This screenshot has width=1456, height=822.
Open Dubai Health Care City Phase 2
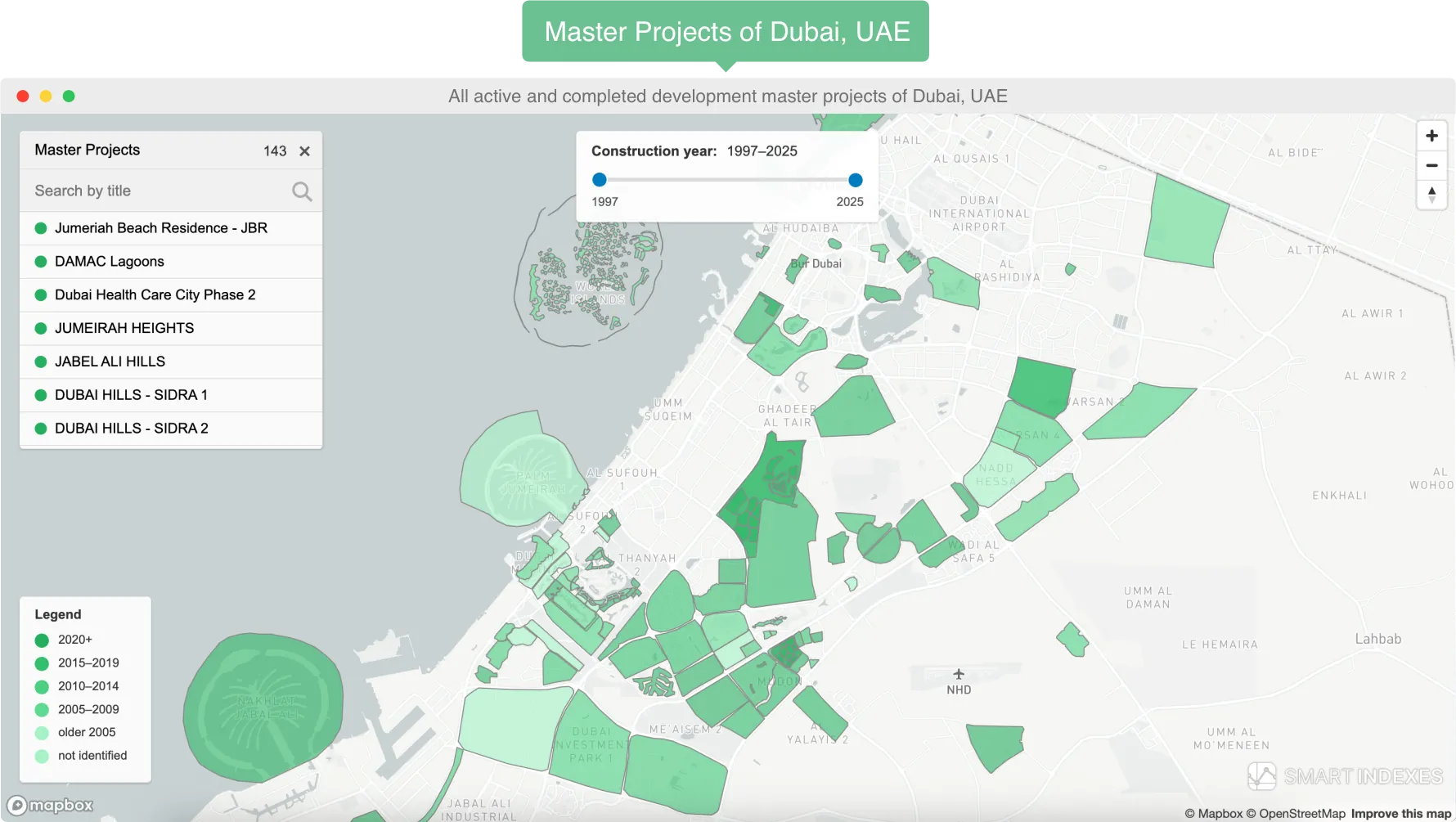click(171, 295)
